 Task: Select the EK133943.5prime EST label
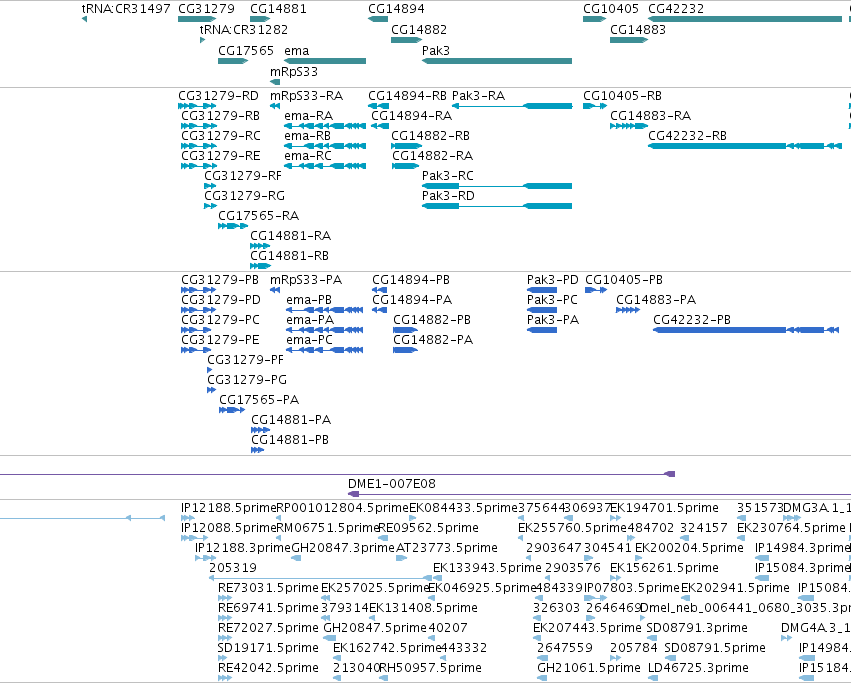click(x=487, y=568)
